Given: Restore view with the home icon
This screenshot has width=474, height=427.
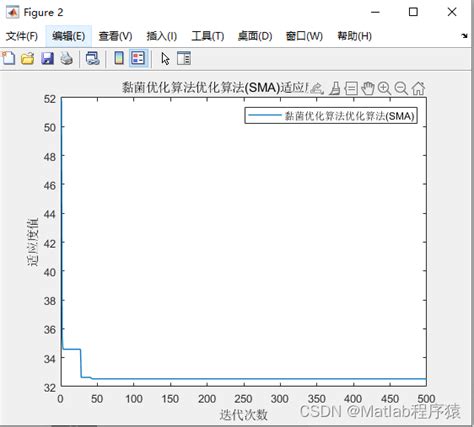Looking at the screenshot, I should [x=418, y=88].
